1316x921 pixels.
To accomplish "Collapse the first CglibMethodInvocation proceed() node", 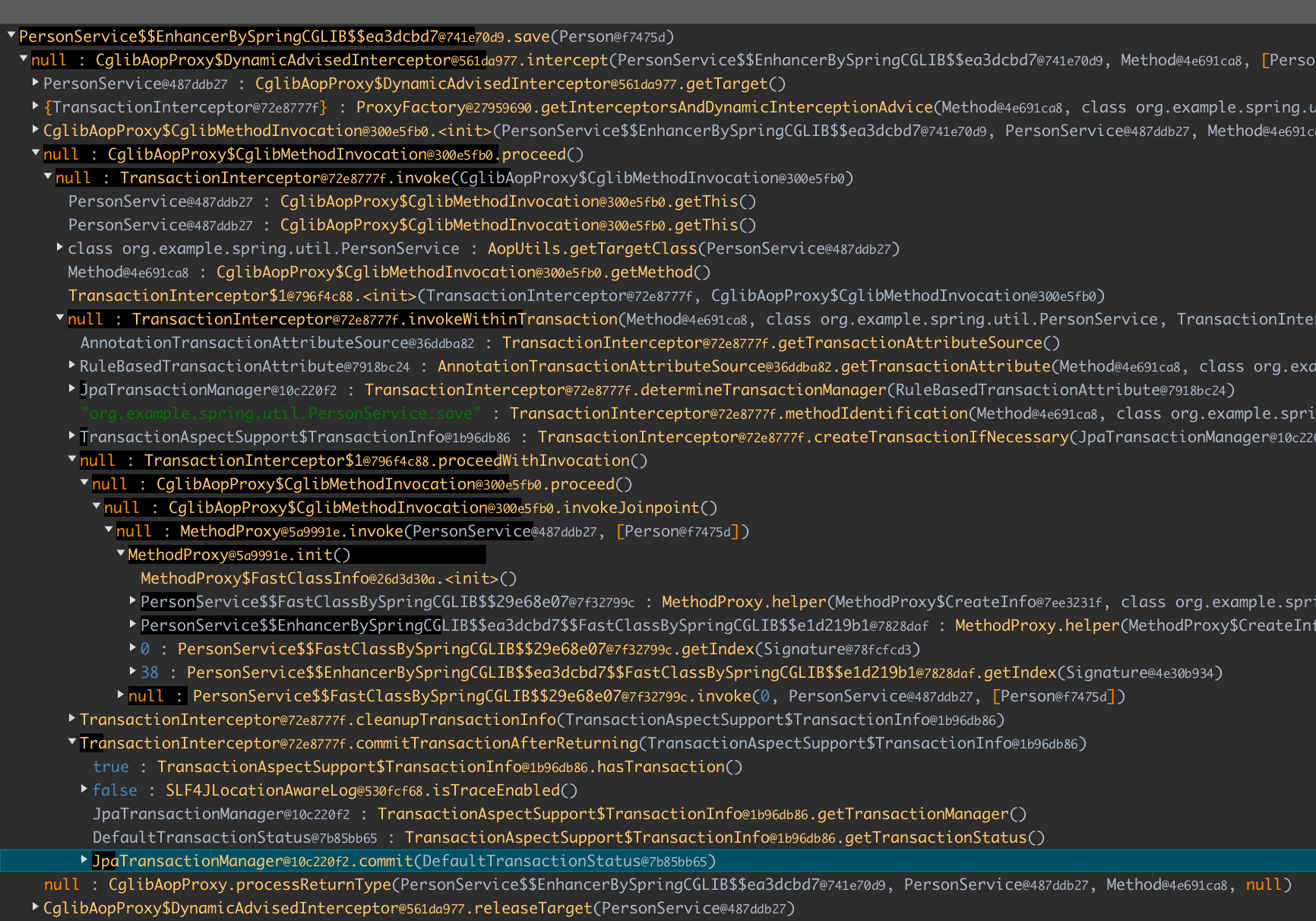I will (36, 152).
